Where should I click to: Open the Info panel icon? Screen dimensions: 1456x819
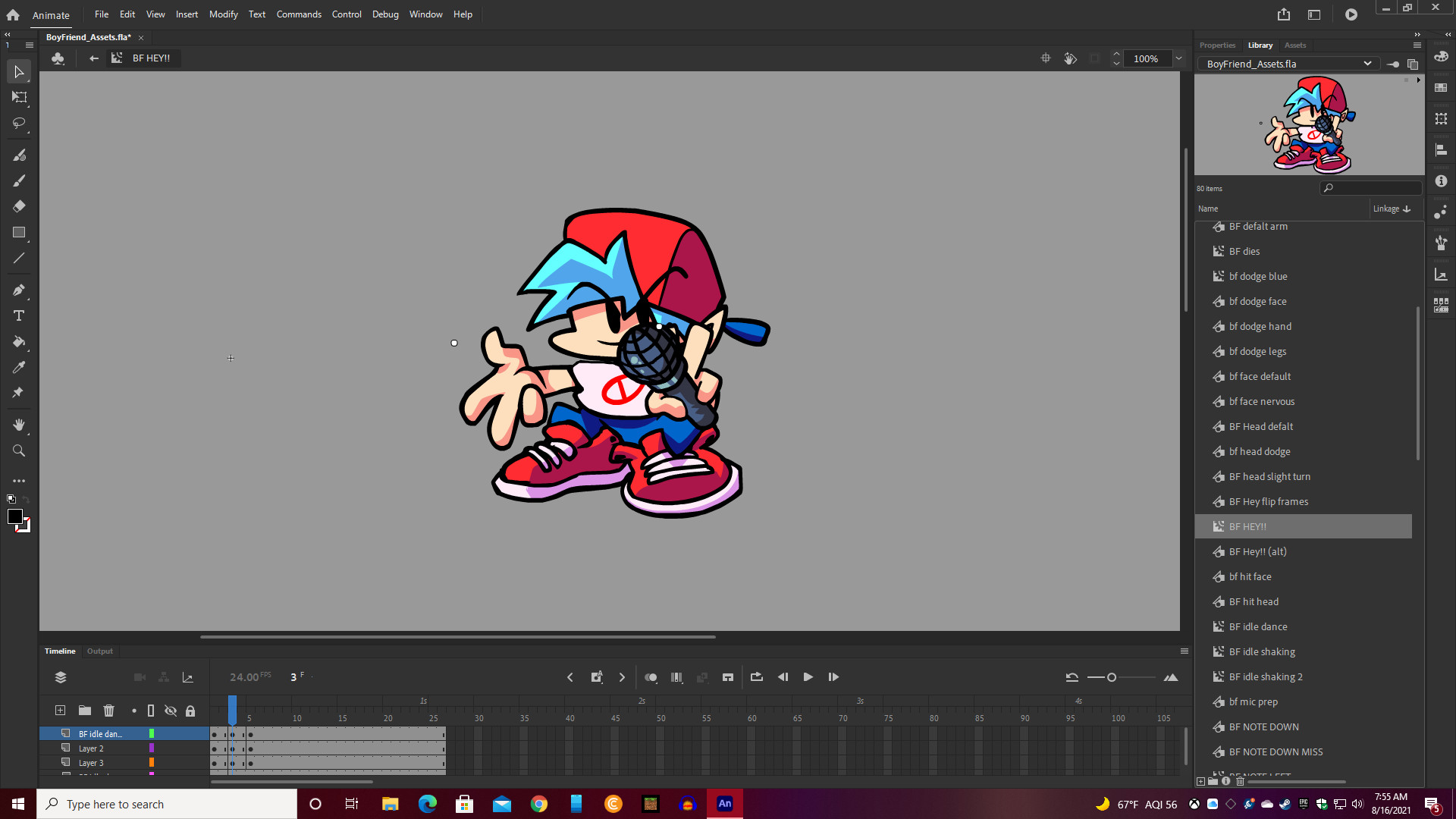tap(1441, 181)
